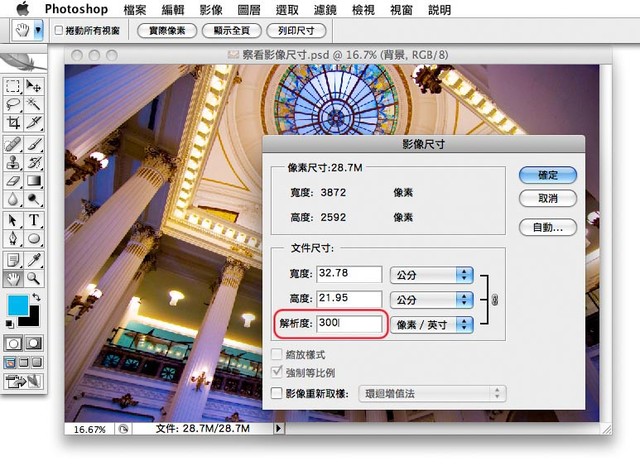Open the height unit 公分 dropdown

(432, 300)
